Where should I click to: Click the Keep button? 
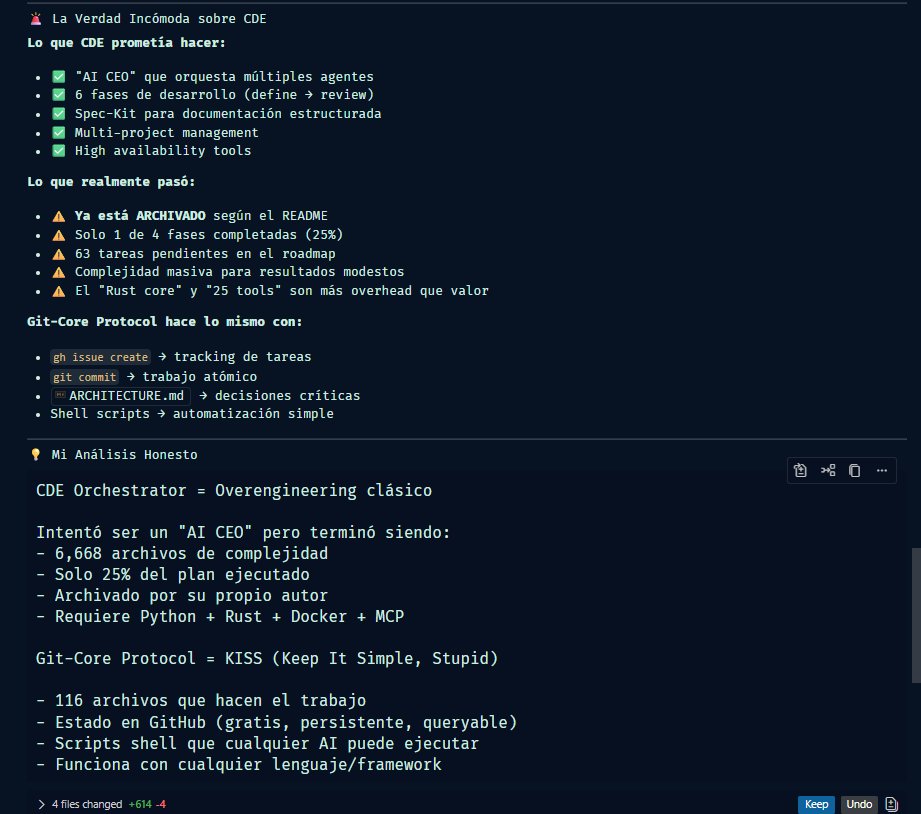[x=816, y=804]
